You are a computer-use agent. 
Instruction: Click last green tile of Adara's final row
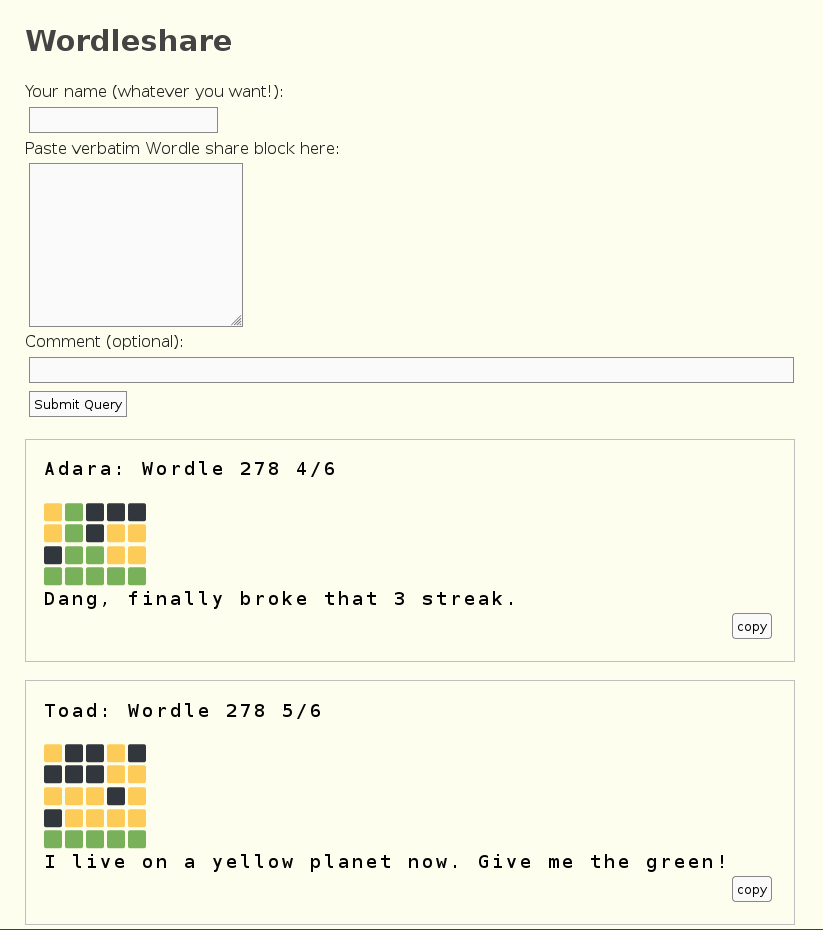(137, 576)
